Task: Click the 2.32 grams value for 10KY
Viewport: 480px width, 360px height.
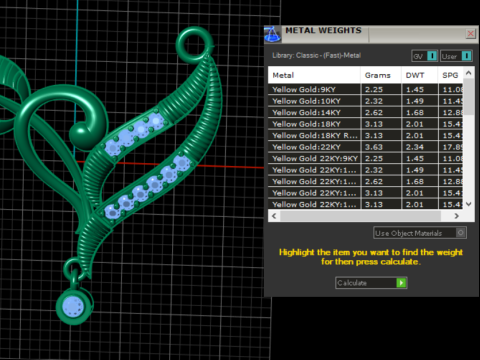Action: click(374, 101)
